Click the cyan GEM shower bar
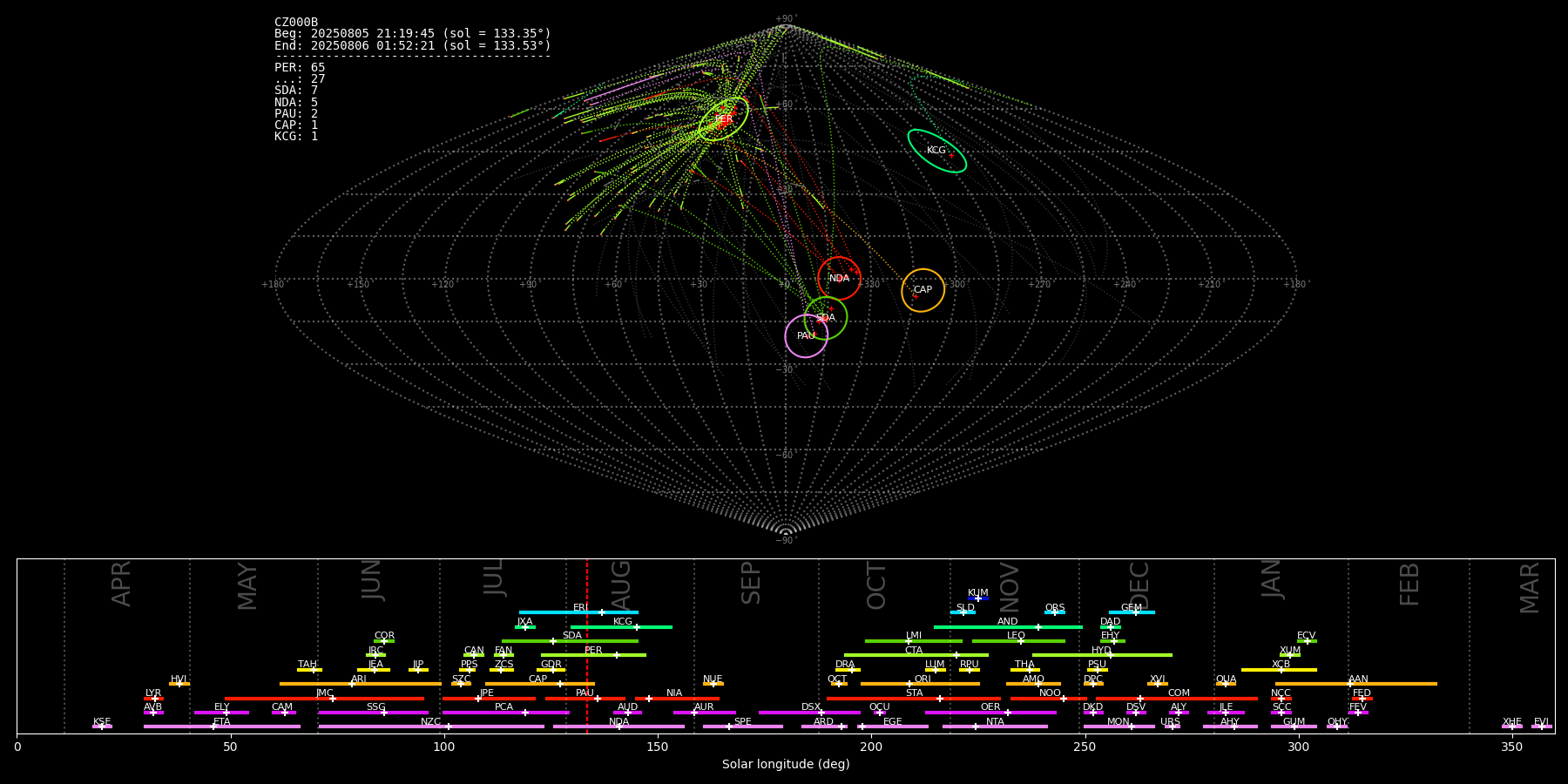Image resolution: width=1568 pixels, height=784 pixels. point(1132,612)
